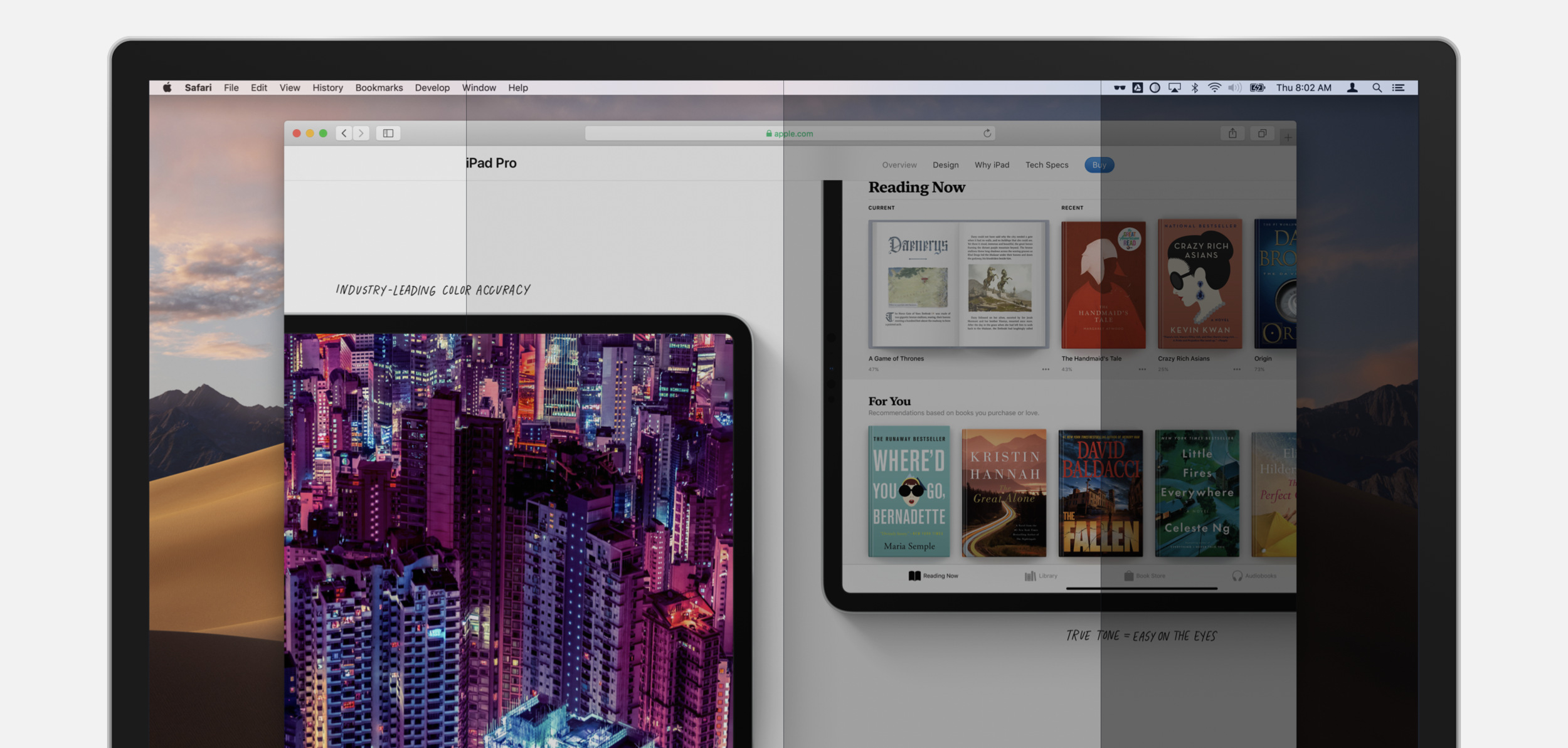Open Where'd You Go, Bernadette cover
The width and height of the screenshot is (1568, 748).
point(909,492)
